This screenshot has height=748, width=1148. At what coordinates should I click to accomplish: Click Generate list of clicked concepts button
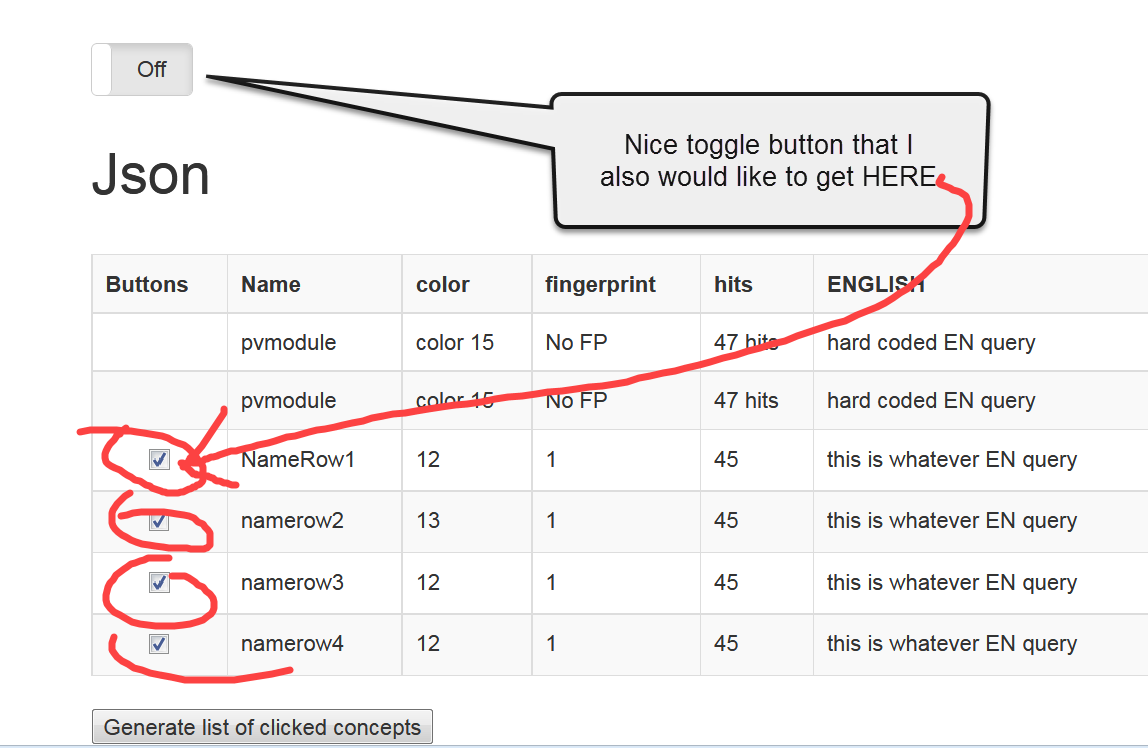click(262, 727)
